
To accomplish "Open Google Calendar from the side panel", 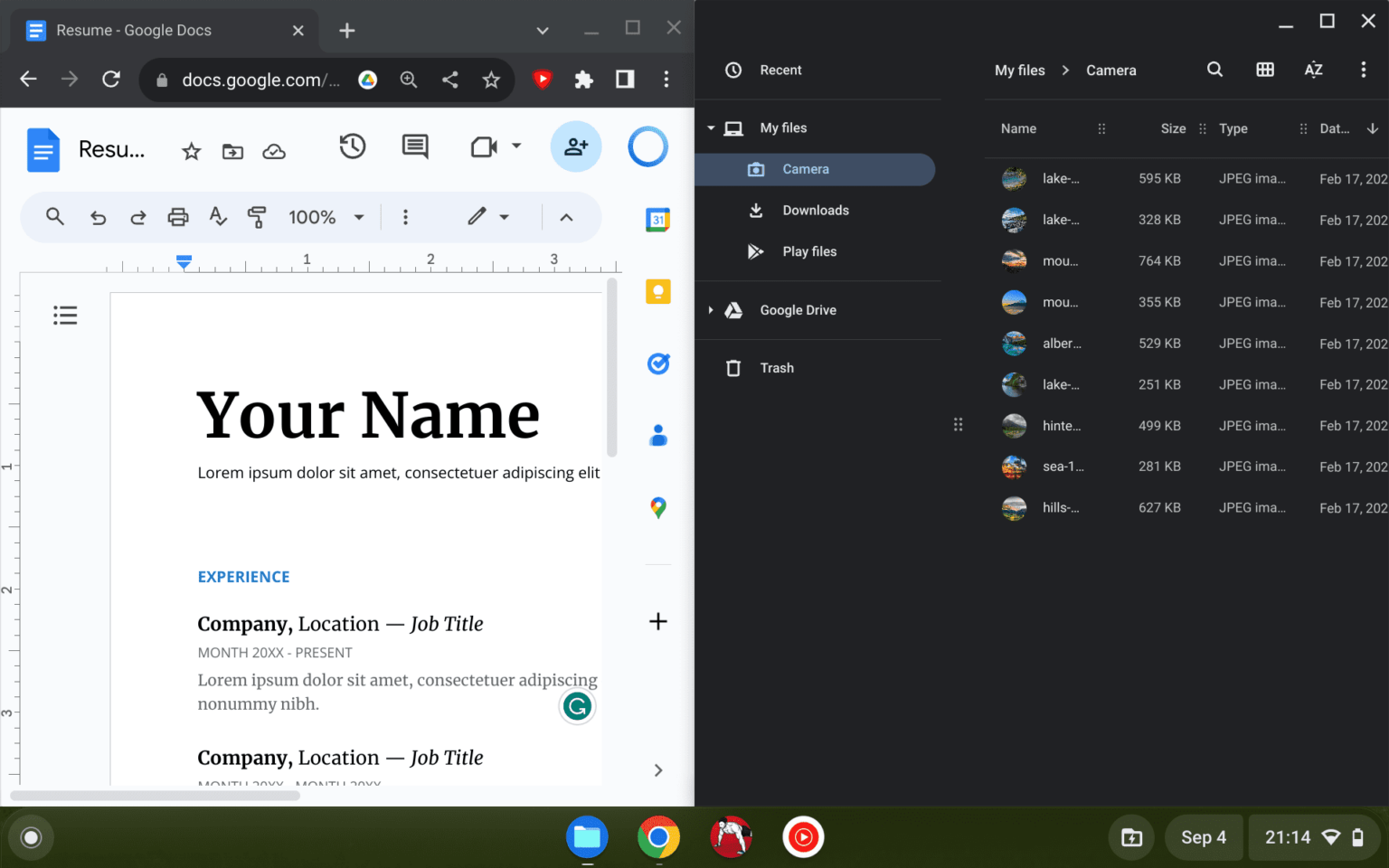I will tap(658, 219).
